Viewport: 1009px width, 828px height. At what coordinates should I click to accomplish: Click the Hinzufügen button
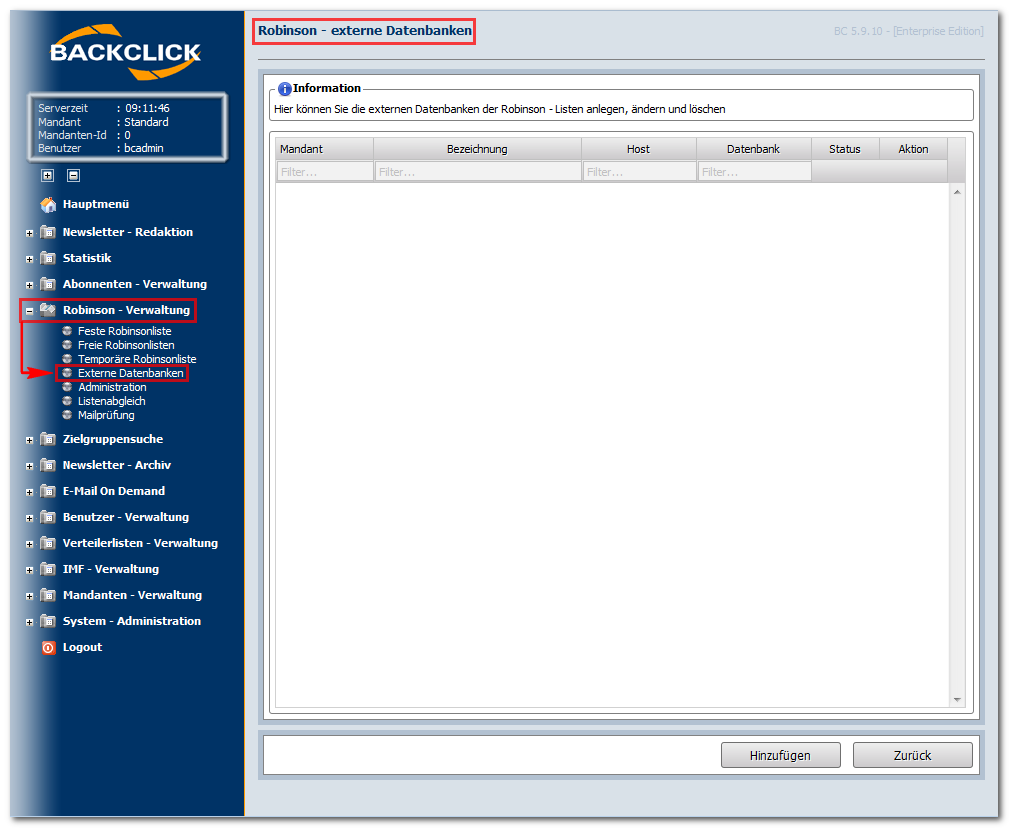pos(781,755)
